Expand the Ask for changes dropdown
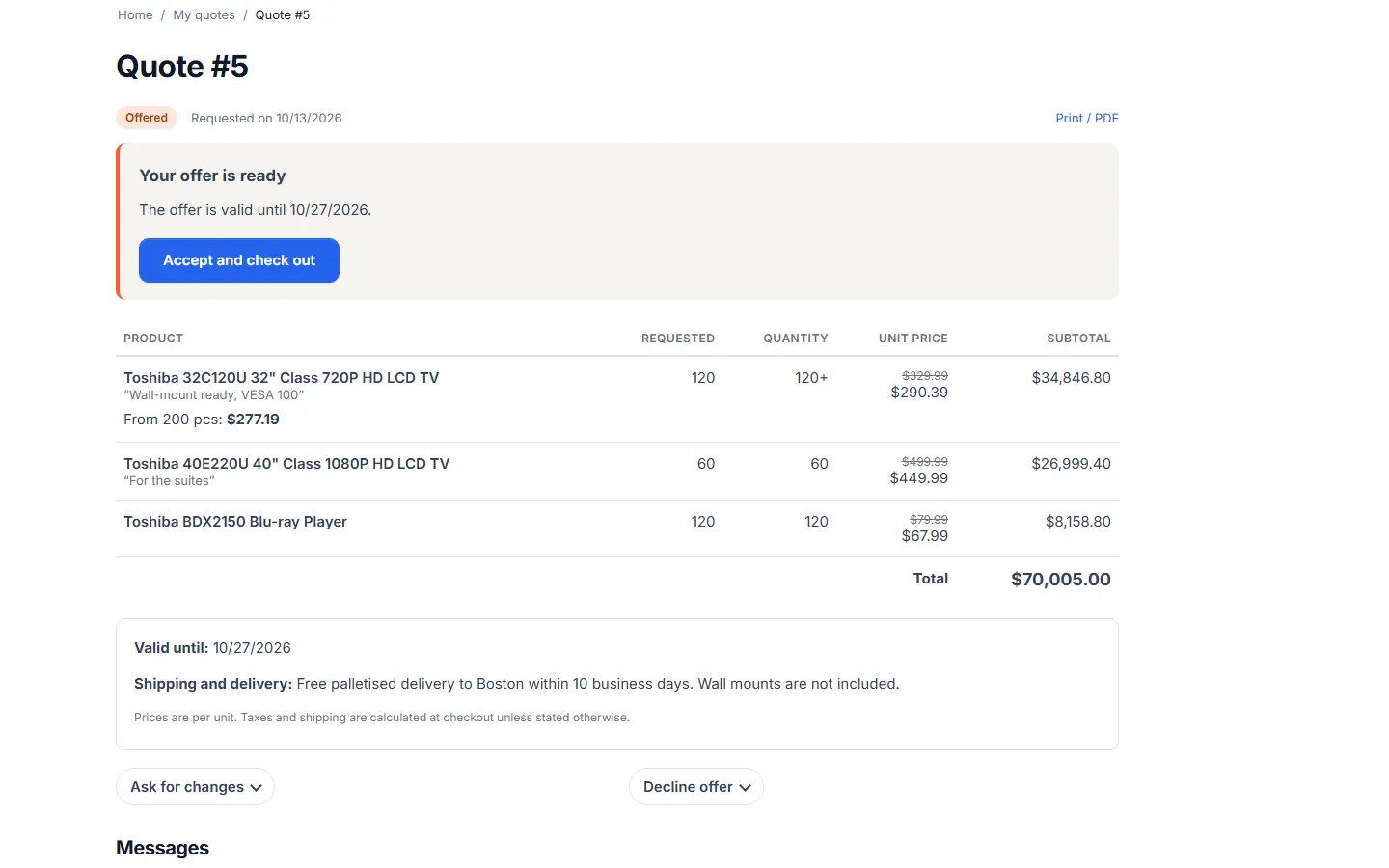 click(195, 787)
